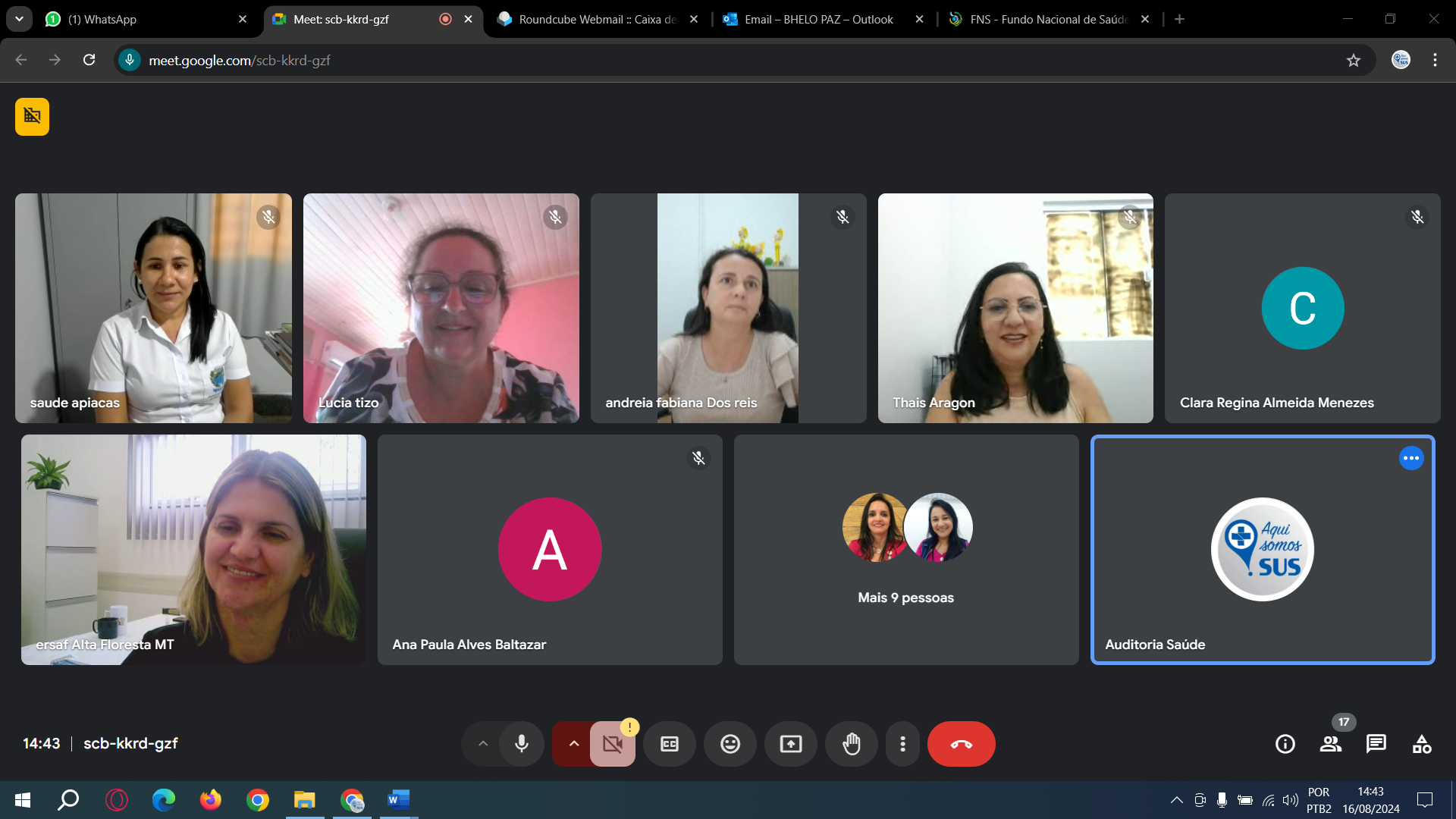The image size is (1456, 819).
Task: Leave call with red hang-up button
Action: [962, 744]
